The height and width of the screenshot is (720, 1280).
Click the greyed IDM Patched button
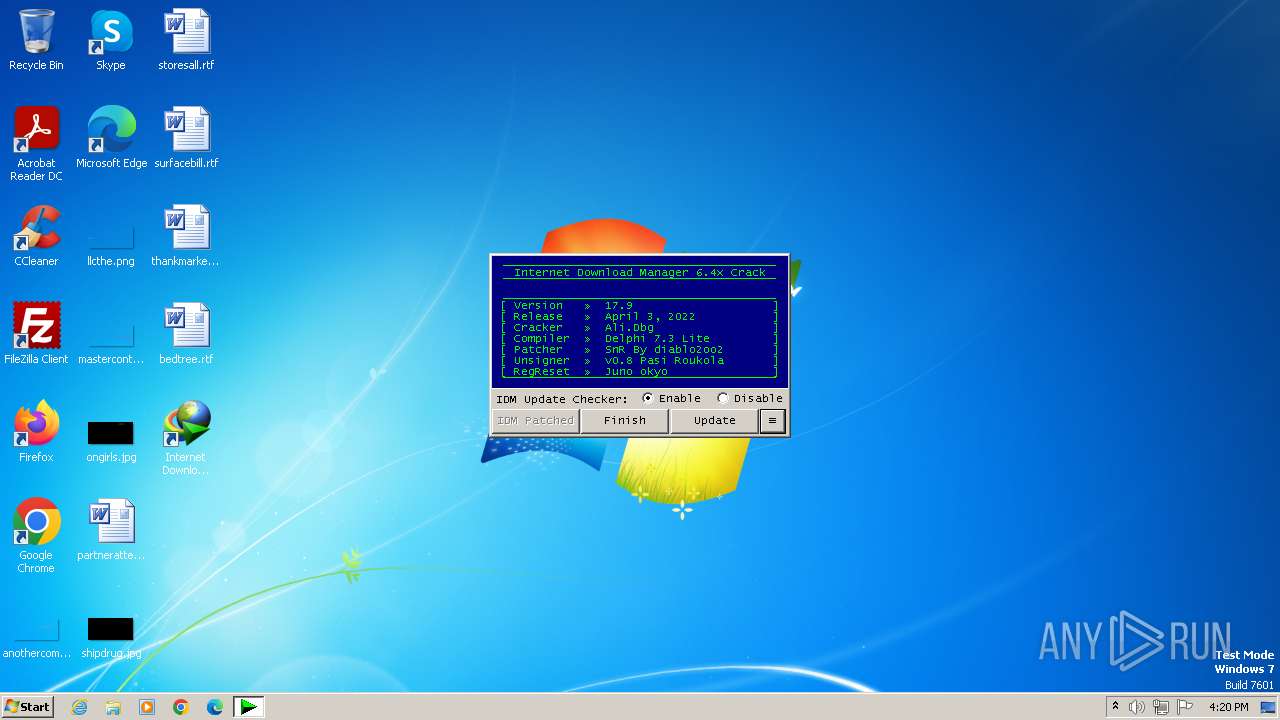pos(536,420)
